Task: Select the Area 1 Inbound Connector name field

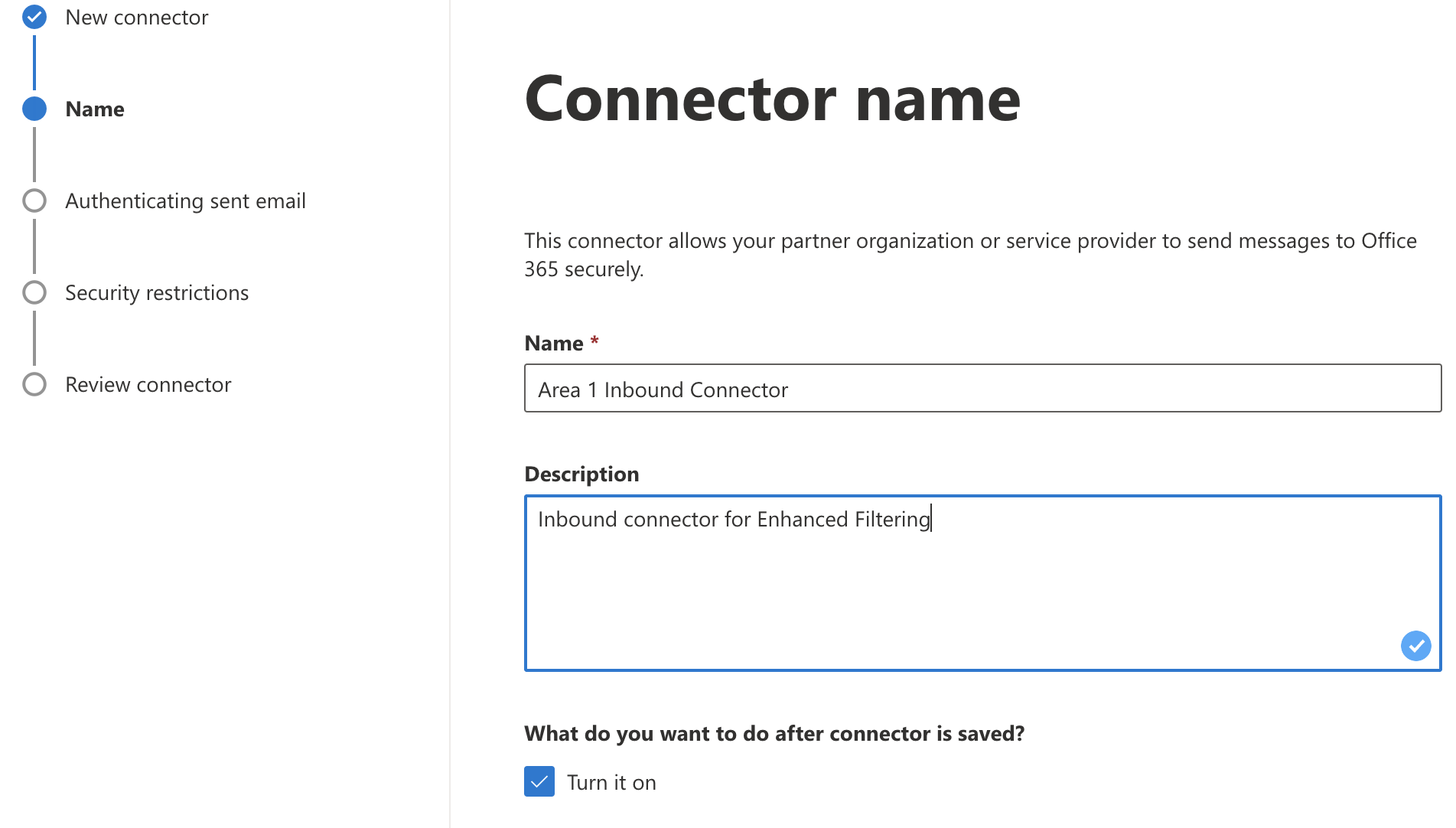Action: pos(982,389)
